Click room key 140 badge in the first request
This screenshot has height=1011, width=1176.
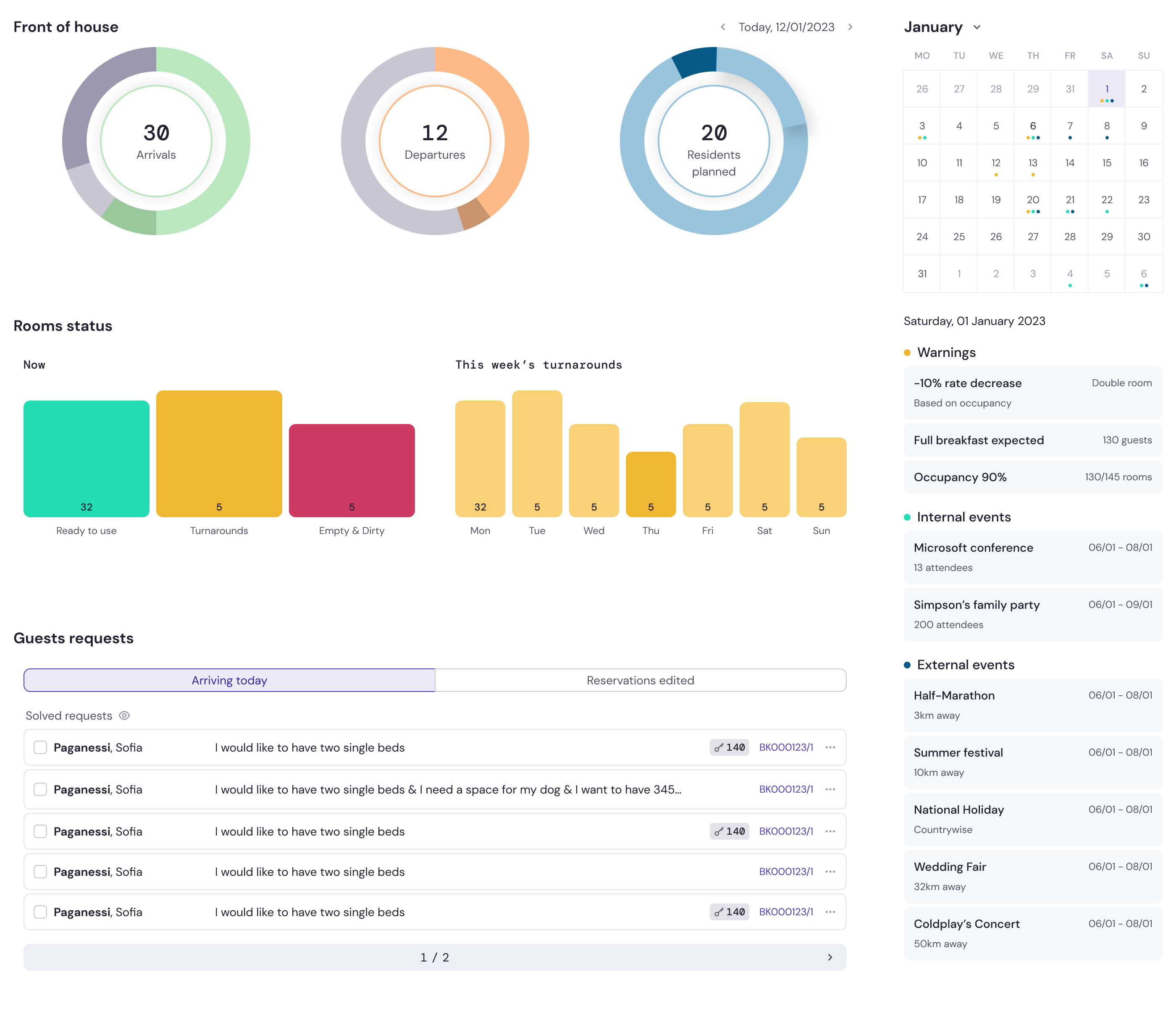(729, 747)
